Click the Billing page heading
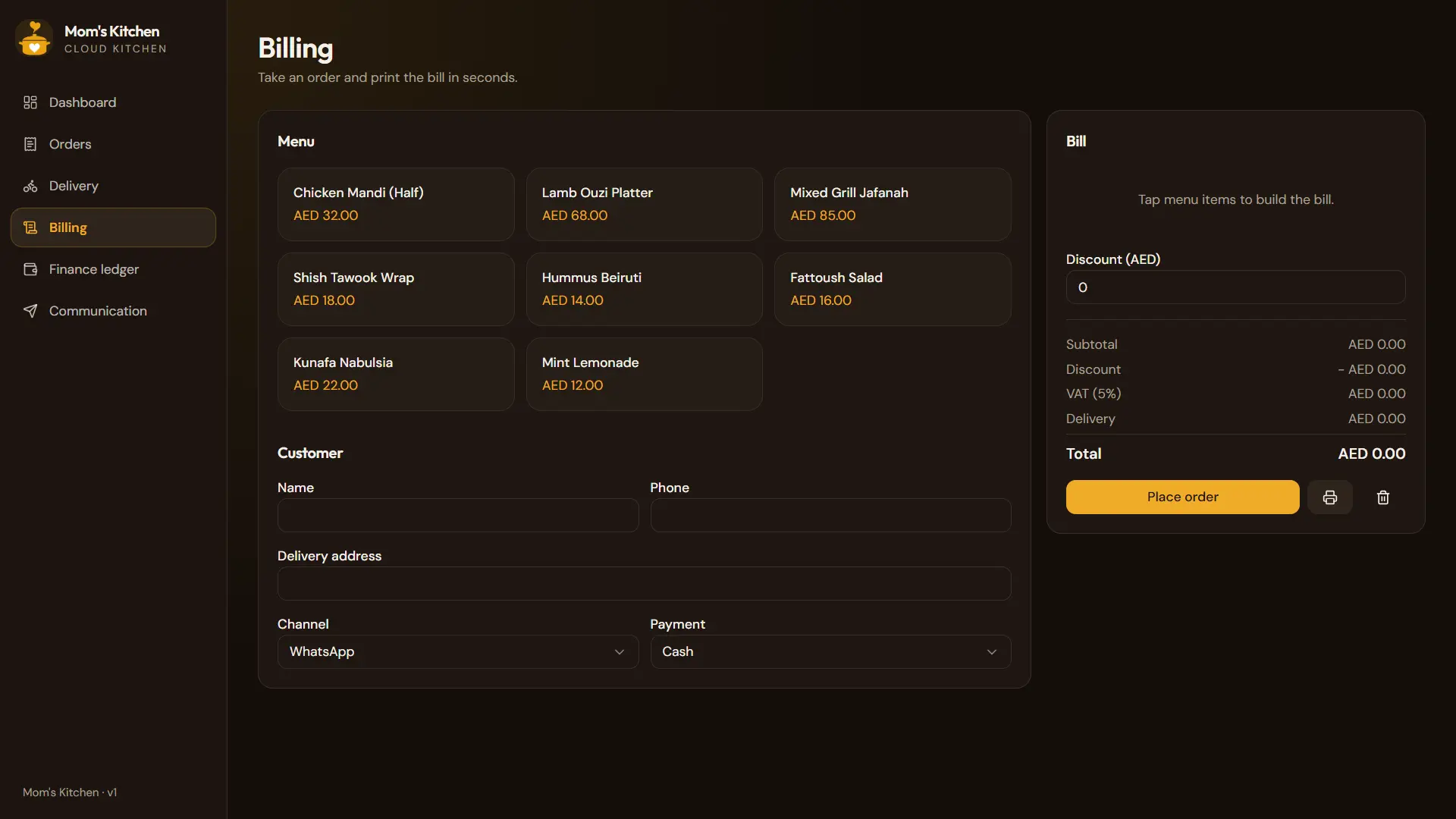 pos(296,49)
